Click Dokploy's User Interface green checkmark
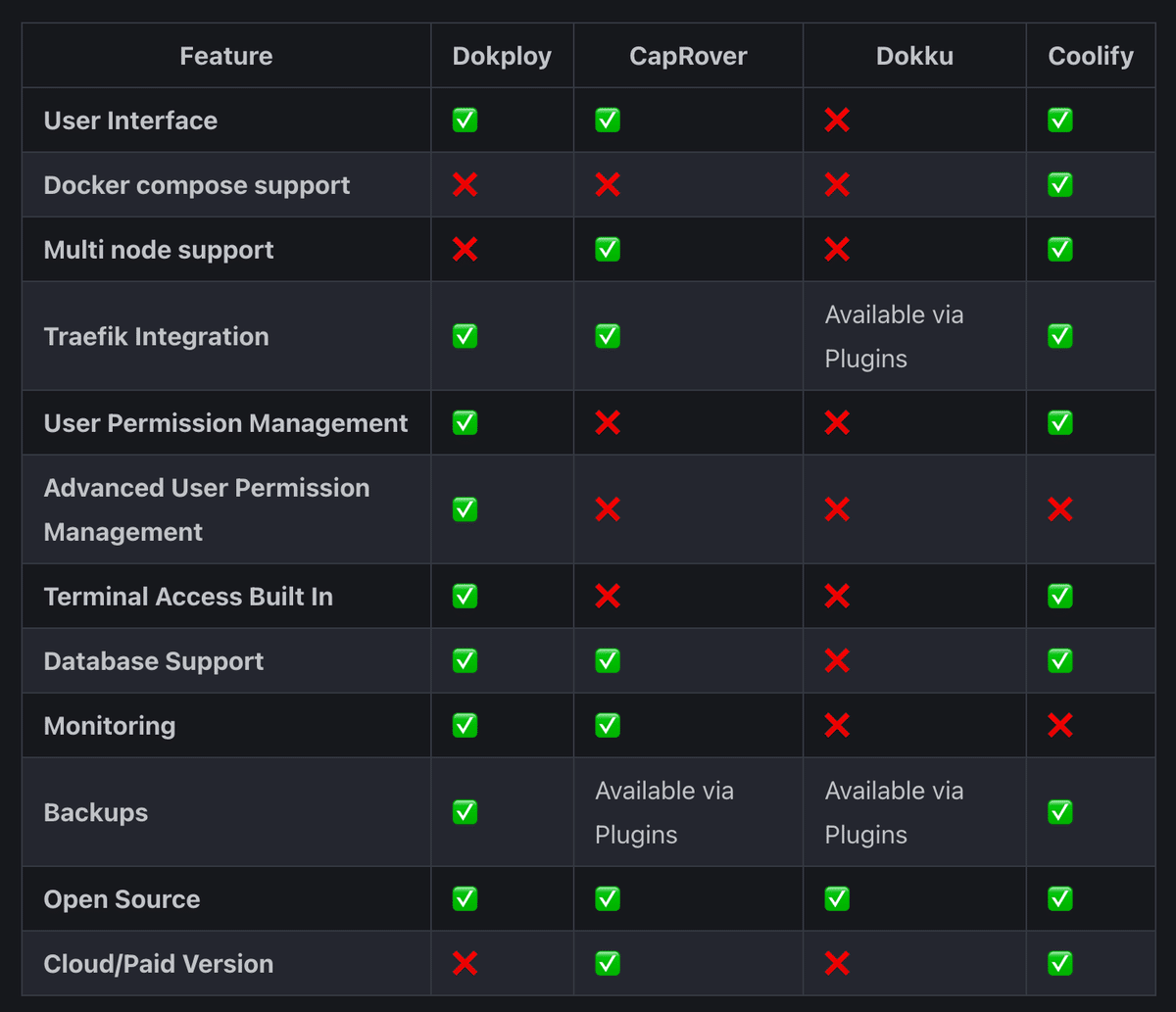This screenshot has height=1012, width=1176. [x=465, y=120]
